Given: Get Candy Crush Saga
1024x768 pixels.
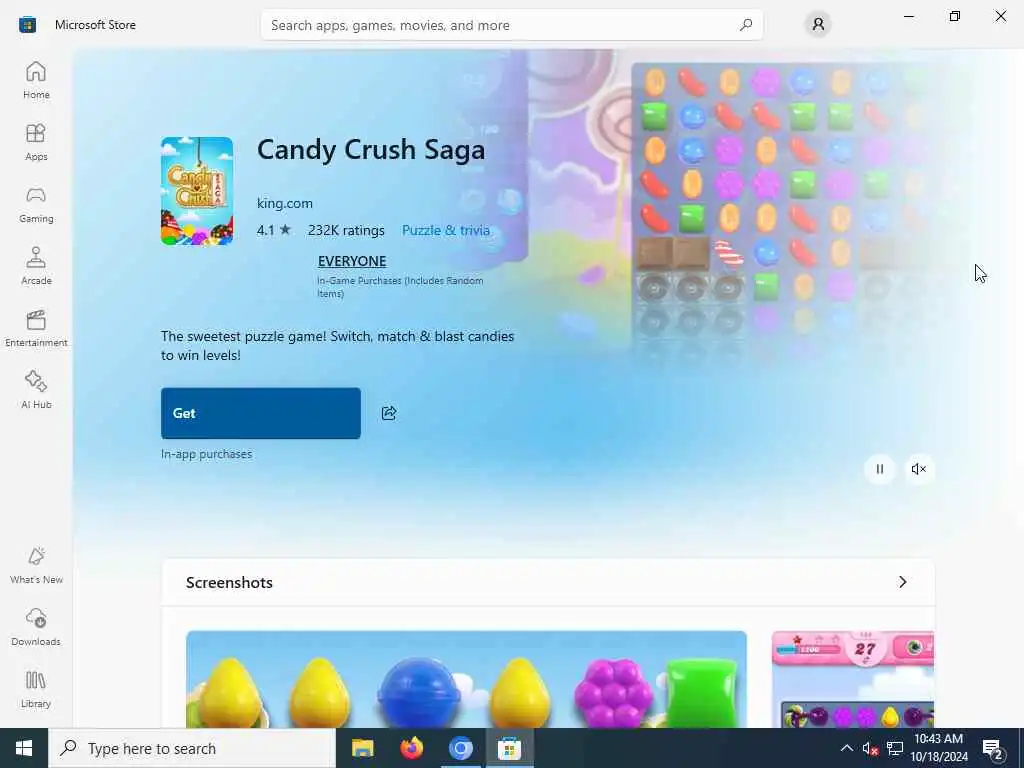Looking at the screenshot, I should (x=261, y=413).
